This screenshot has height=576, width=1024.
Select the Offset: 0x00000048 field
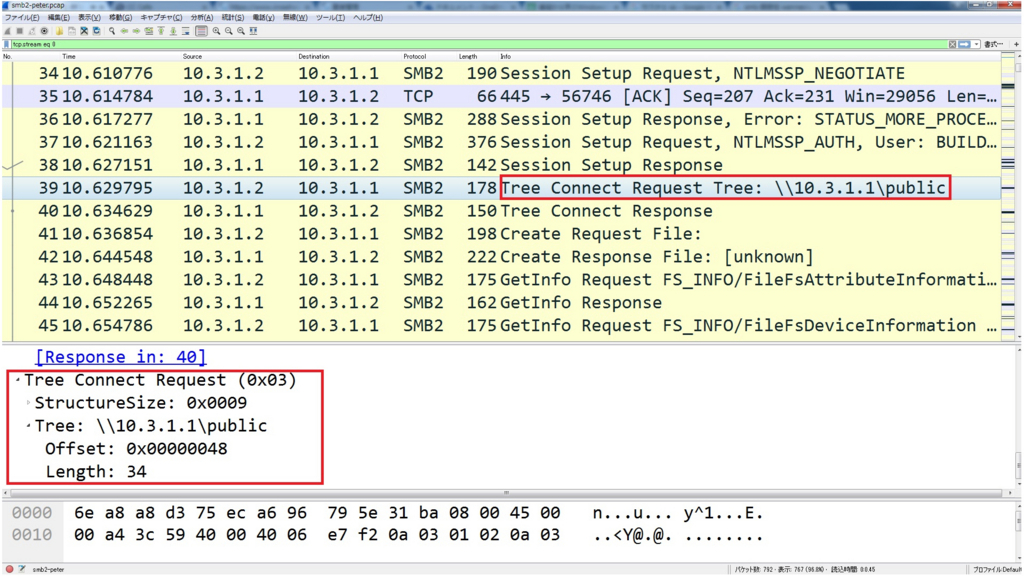tap(136, 449)
